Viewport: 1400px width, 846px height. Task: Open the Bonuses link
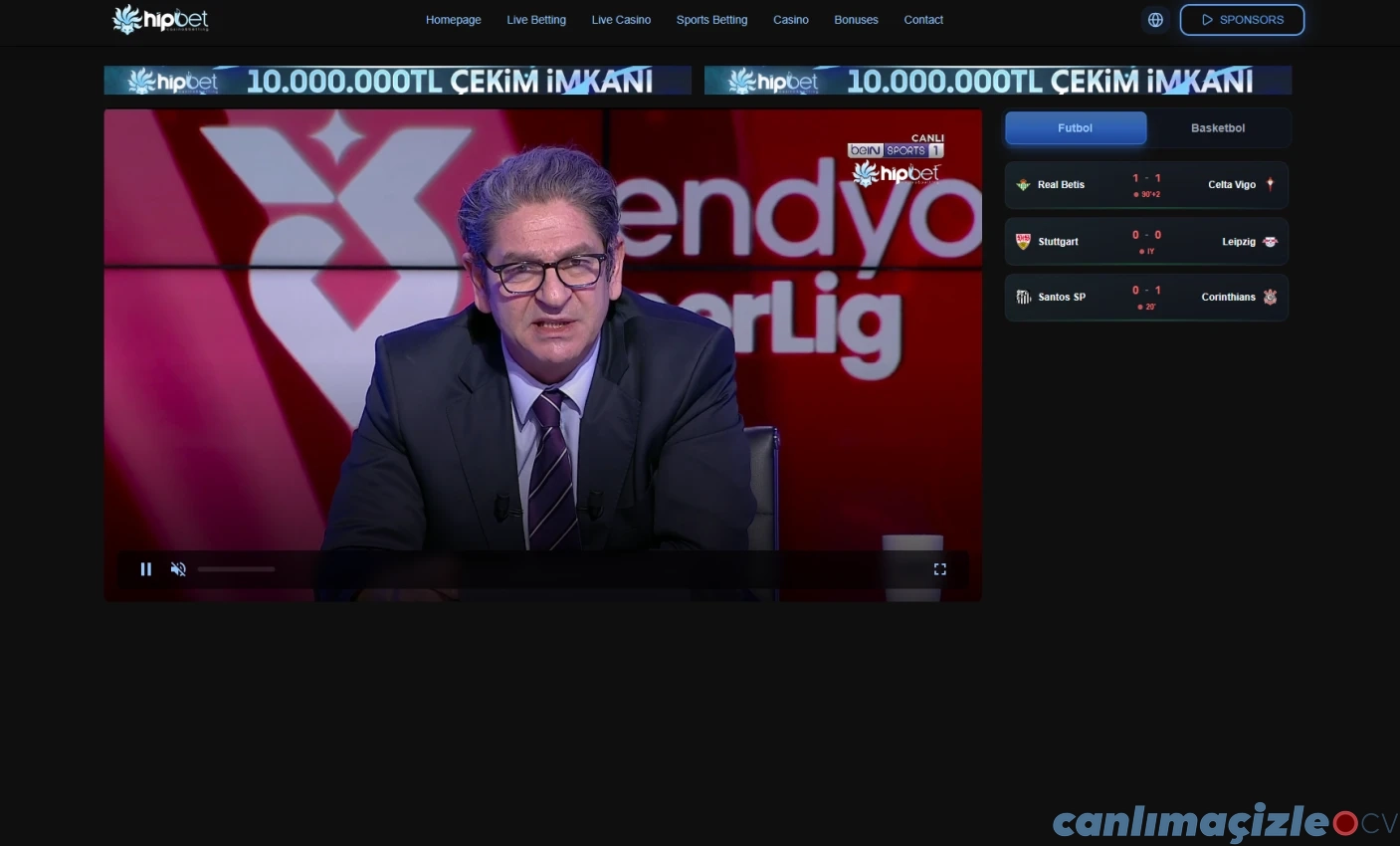tap(856, 20)
